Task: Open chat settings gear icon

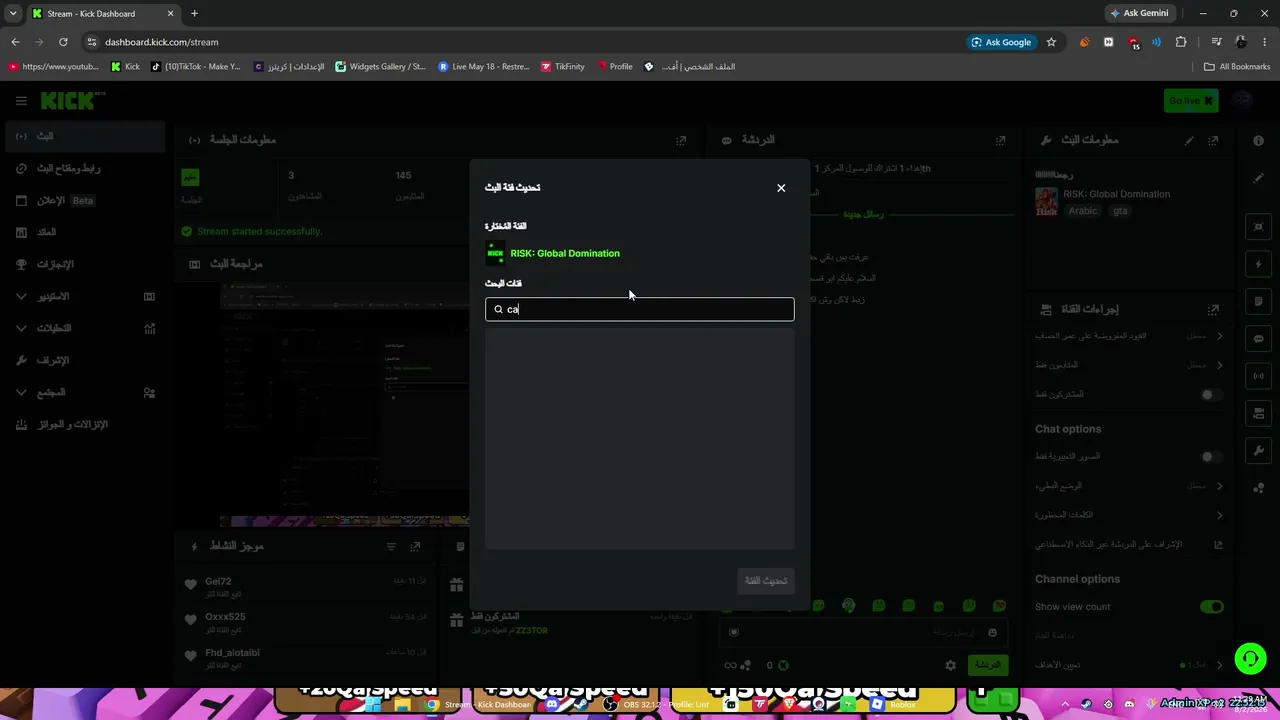Action: coord(950,665)
